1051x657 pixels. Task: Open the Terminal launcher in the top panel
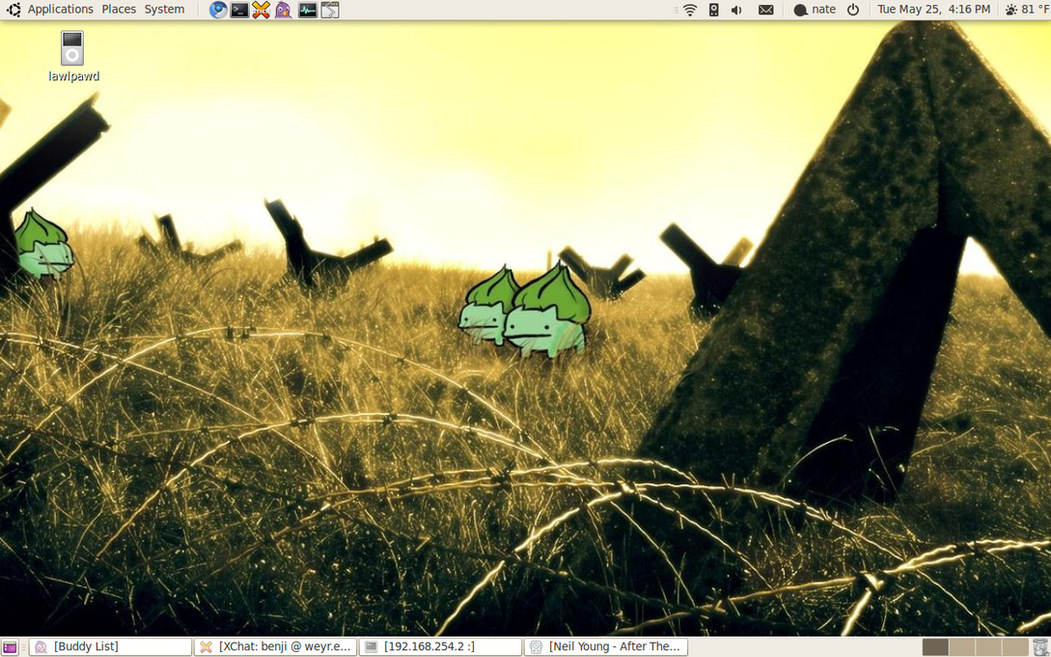coord(240,10)
